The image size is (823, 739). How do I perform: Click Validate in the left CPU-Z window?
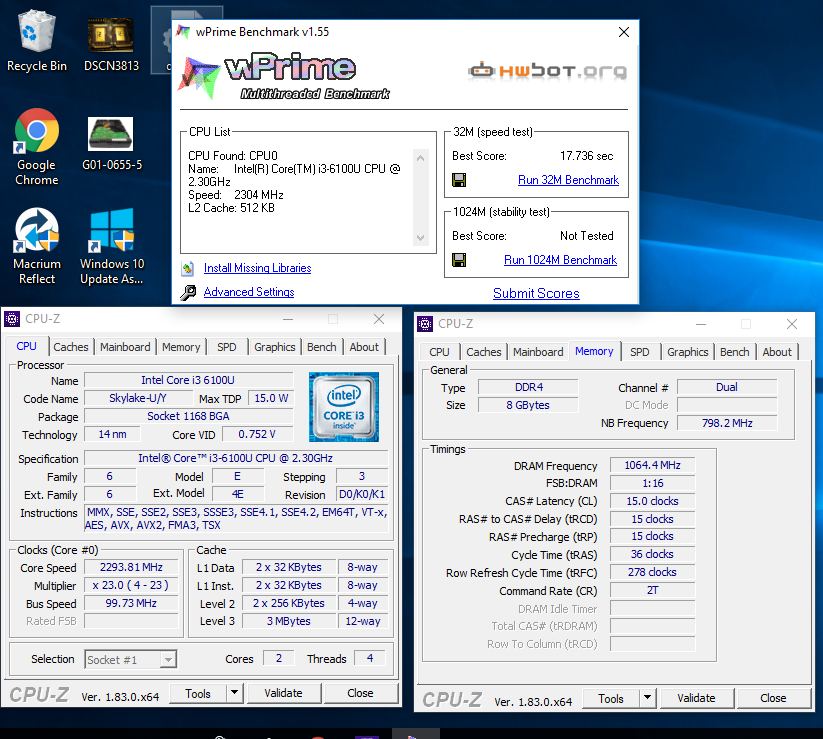tap(283, 693)
